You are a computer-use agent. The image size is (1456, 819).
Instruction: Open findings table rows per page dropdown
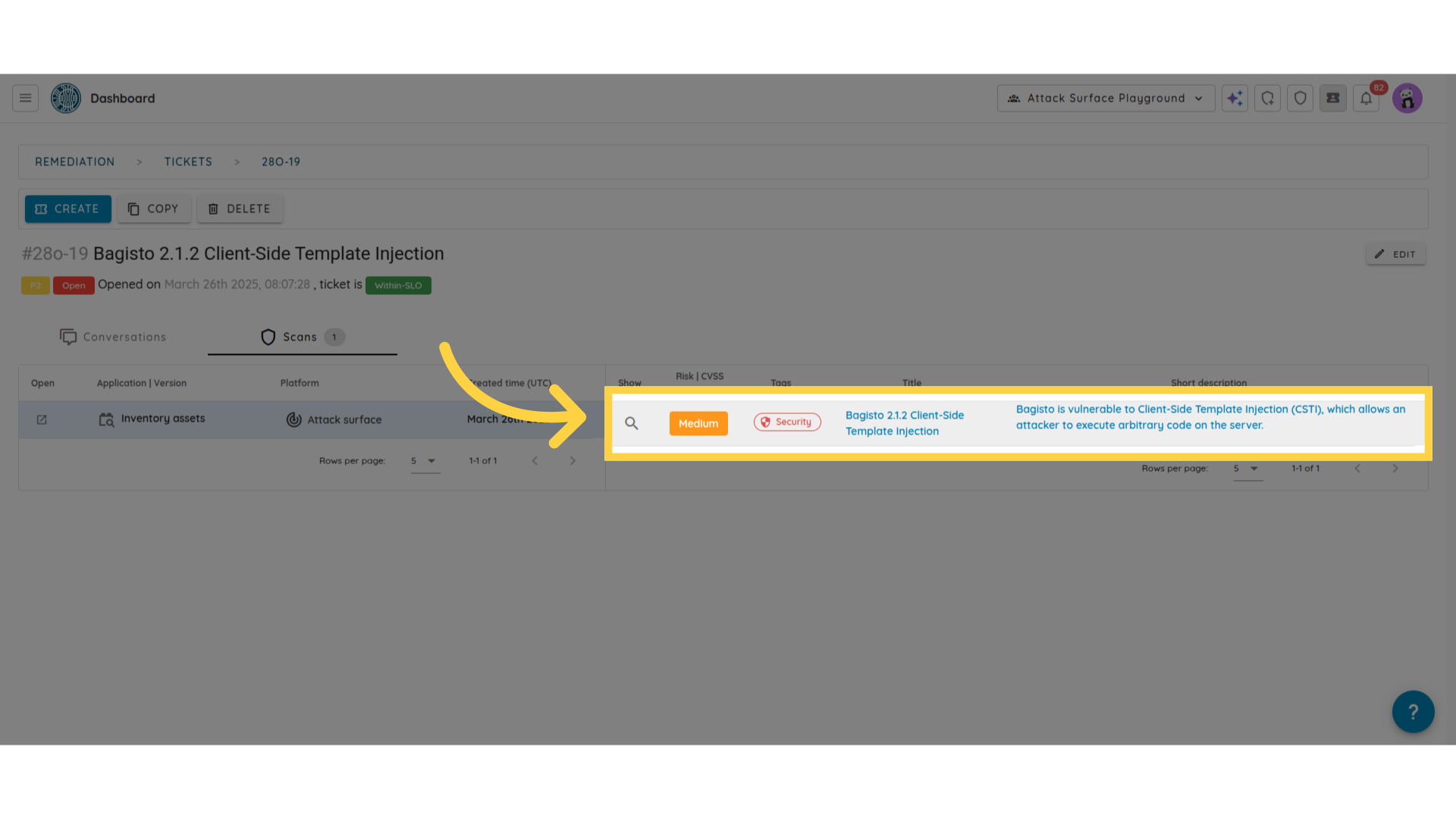coord(1247,469)
